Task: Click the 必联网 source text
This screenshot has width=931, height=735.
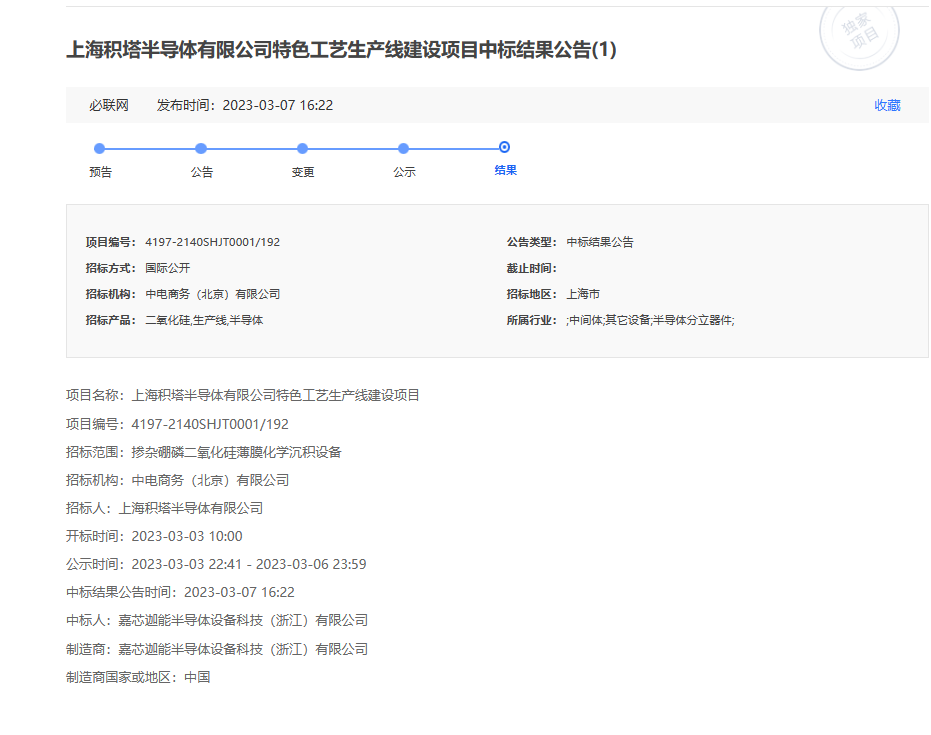Action: [109, 105]
